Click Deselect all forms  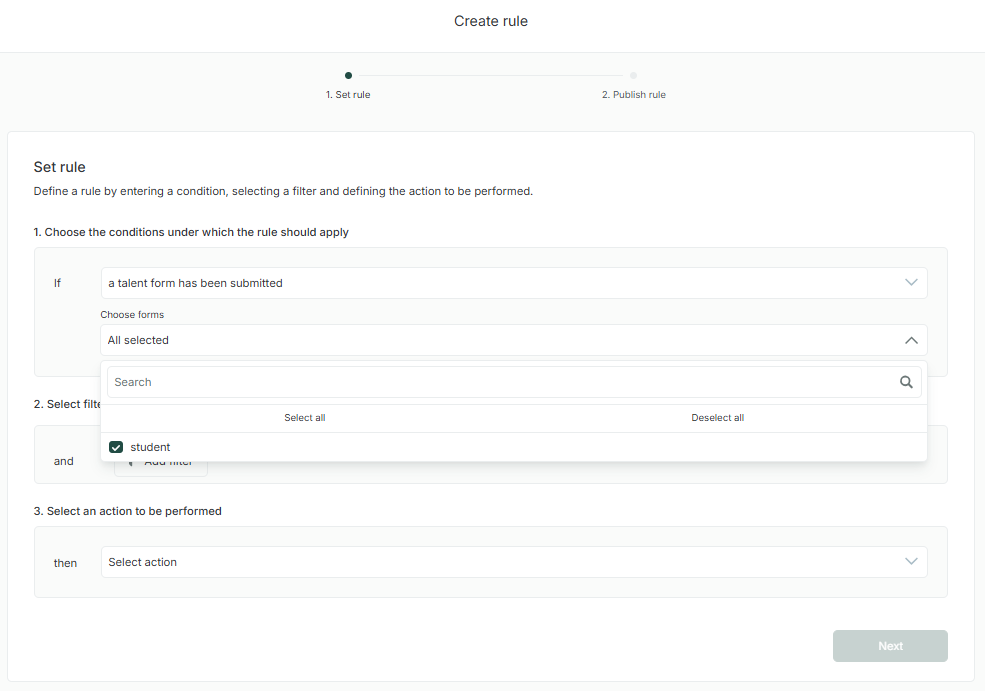click(717, 418)
